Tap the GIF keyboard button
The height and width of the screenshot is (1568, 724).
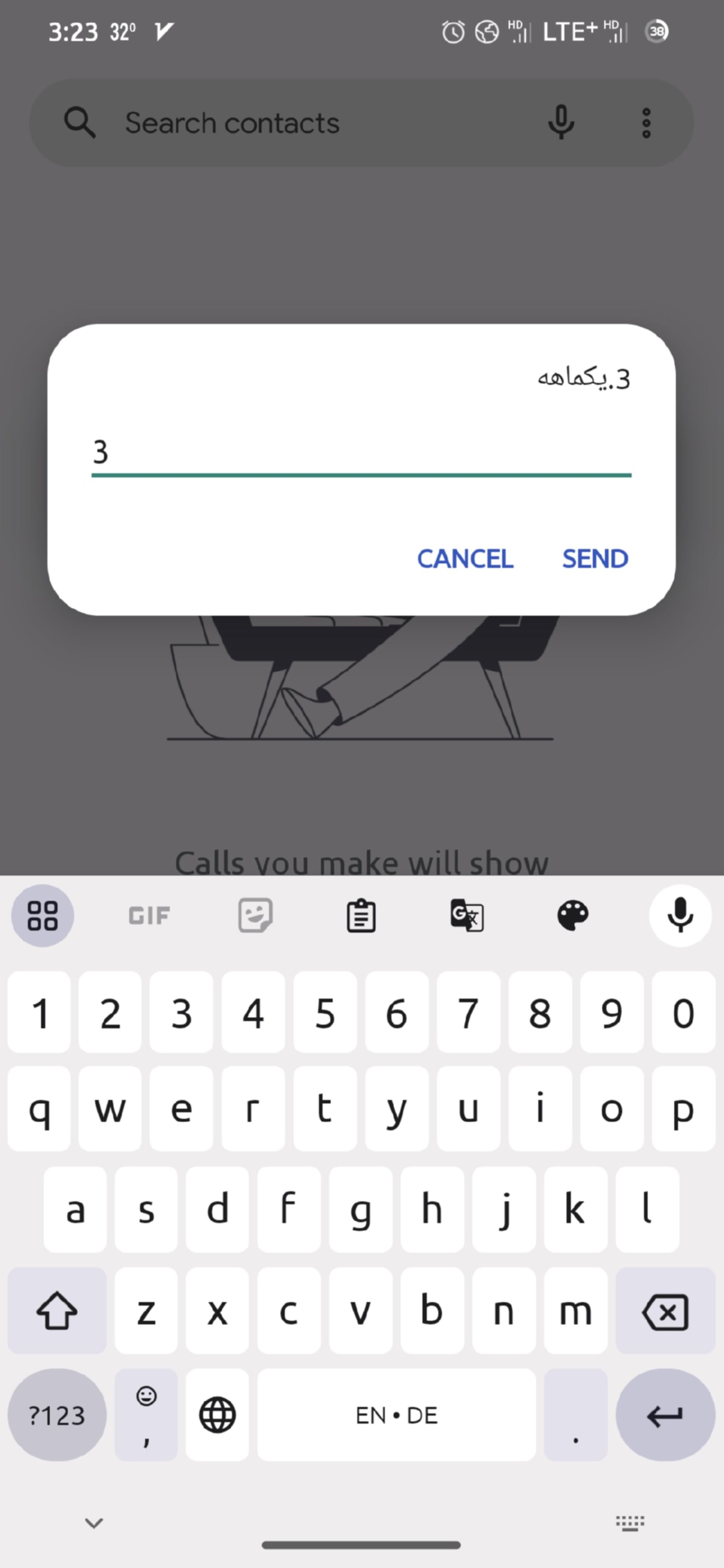148,914
